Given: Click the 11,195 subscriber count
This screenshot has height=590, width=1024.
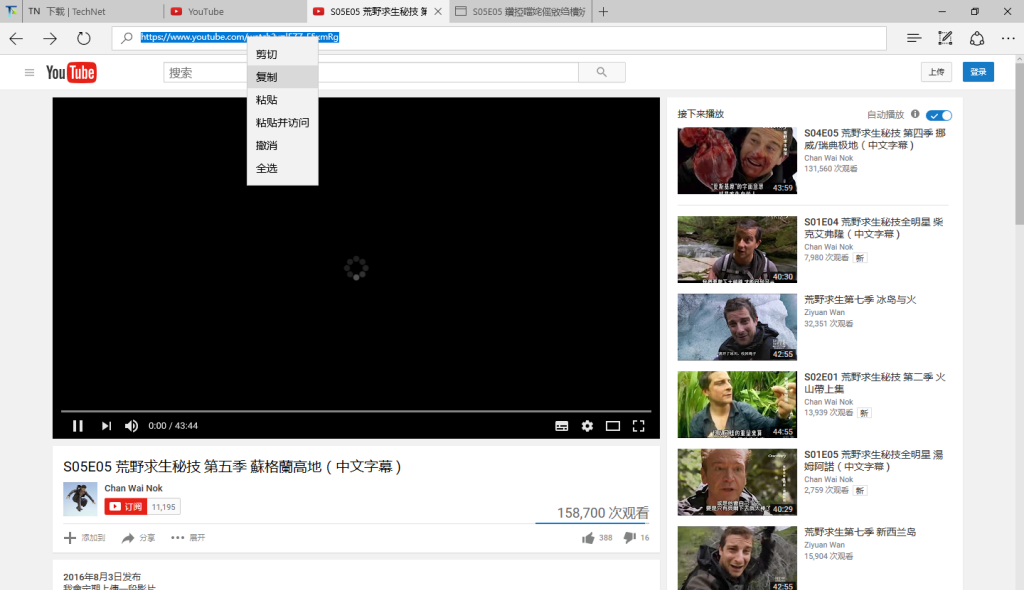Looking at the screenshot, I should 163,507.
